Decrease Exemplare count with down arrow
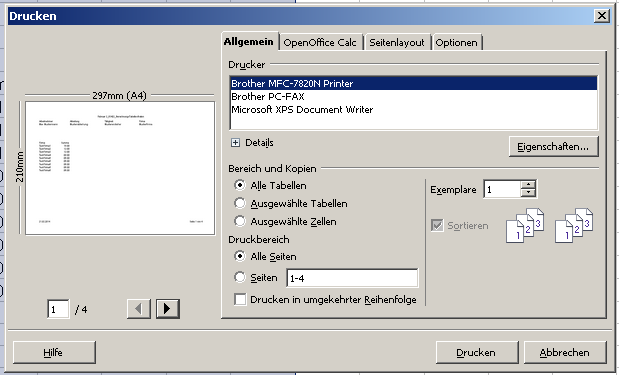 tap(528, 193)
